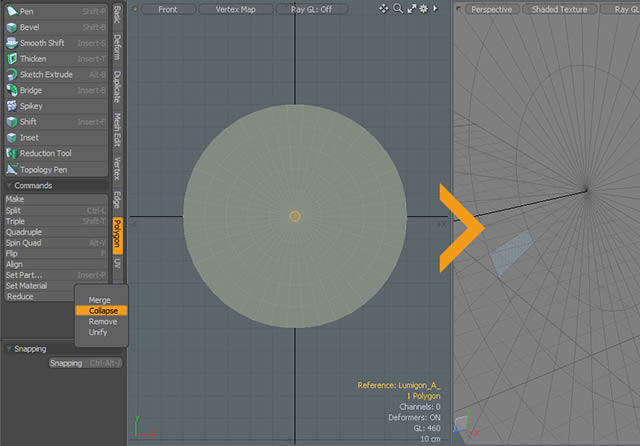Toggle the Snapping button
The width and height of the screenshot is (640, 446).
(x=85, y=363)
